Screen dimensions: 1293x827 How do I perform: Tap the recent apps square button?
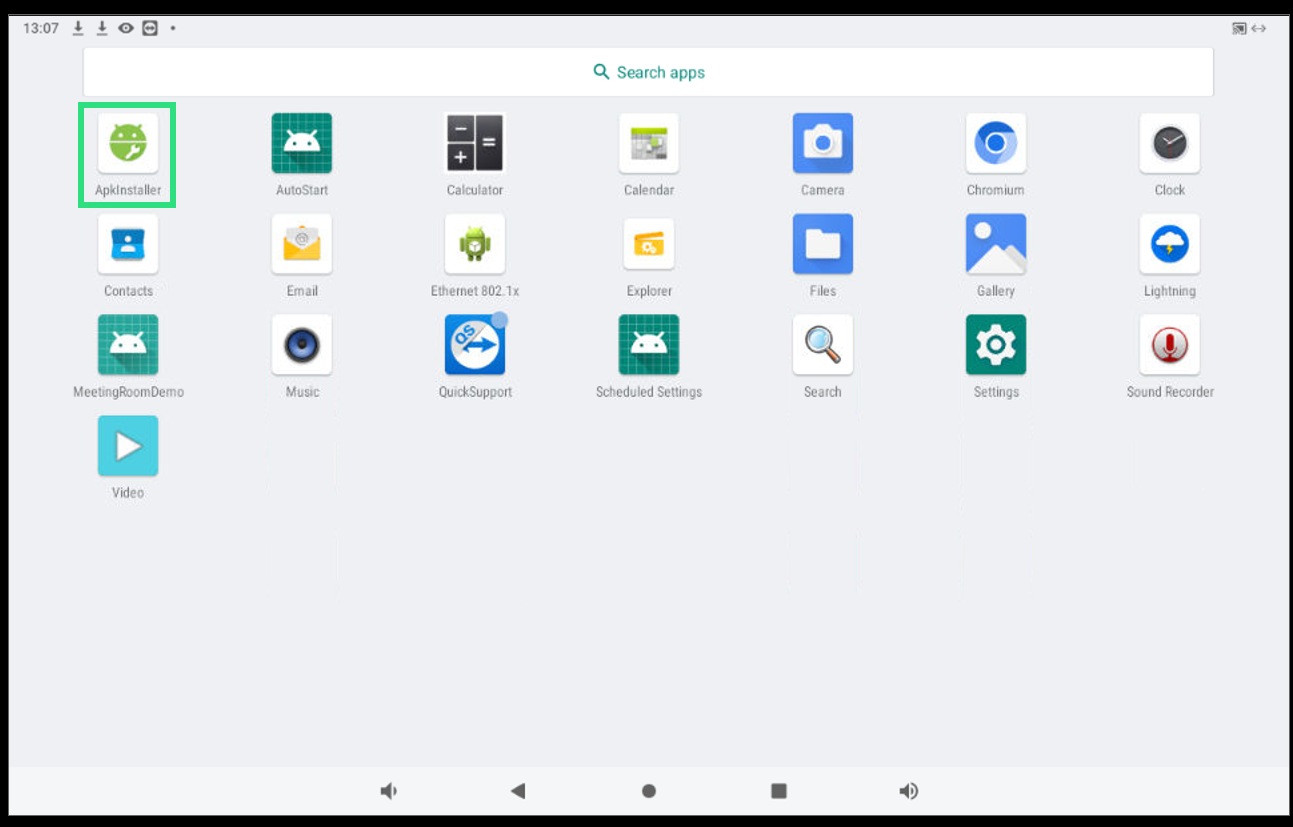779,791
